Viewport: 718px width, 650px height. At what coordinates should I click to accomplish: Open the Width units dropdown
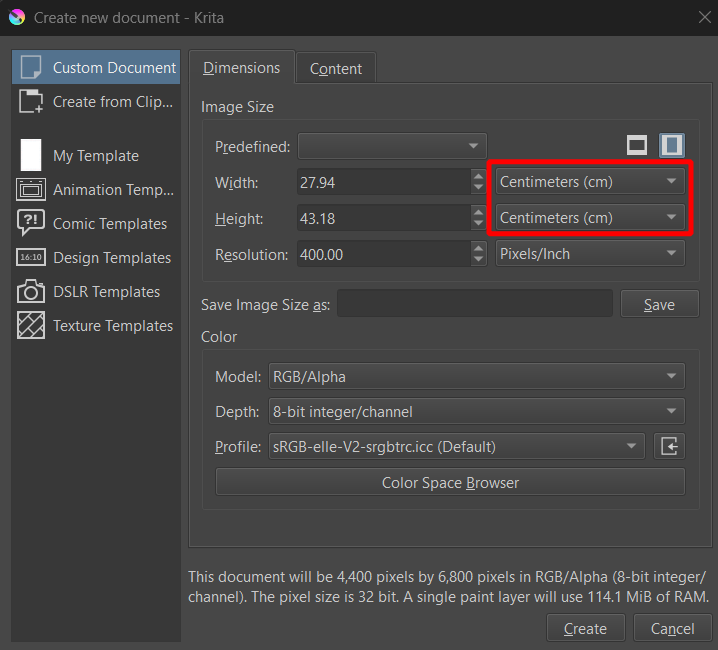pos(590,182)
